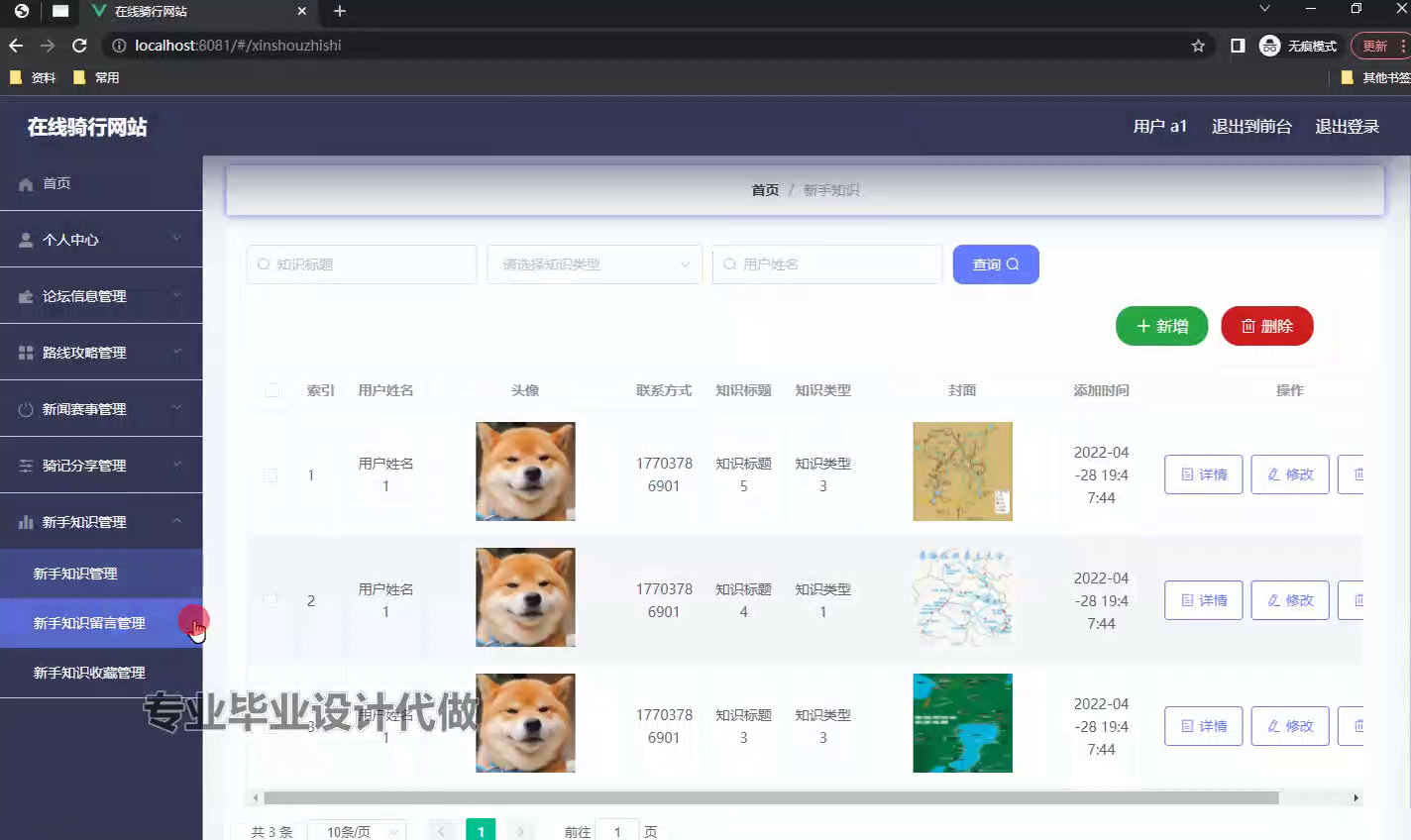
Task: Open the browser side panel icon
Action: (1238, 46)
